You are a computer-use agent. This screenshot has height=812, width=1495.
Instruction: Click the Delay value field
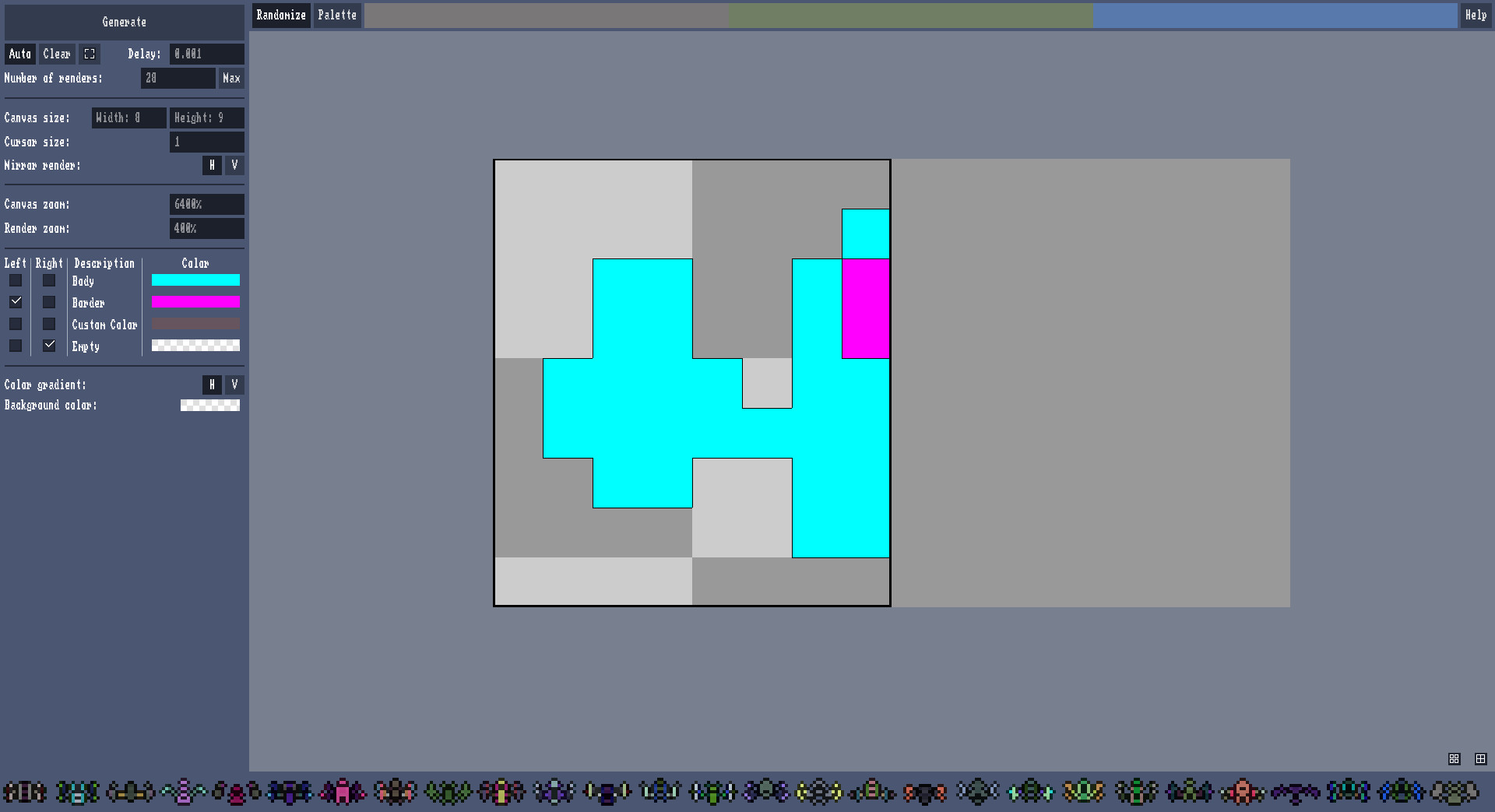206,54
